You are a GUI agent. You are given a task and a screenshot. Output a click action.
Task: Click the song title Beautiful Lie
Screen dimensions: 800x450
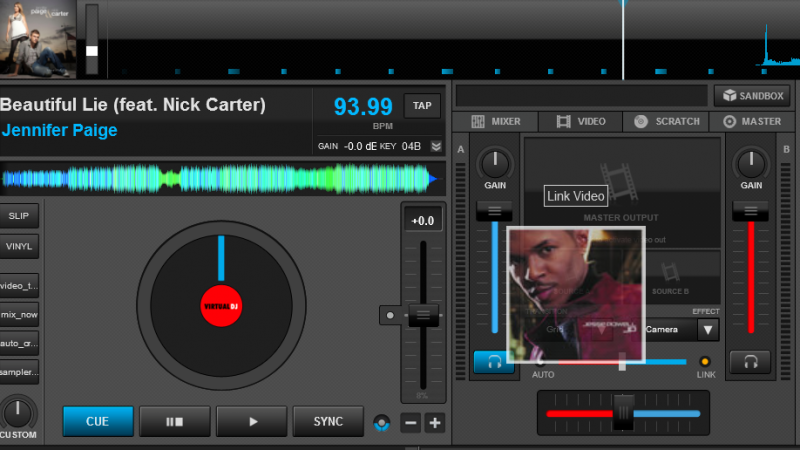[x=133, y=105]
